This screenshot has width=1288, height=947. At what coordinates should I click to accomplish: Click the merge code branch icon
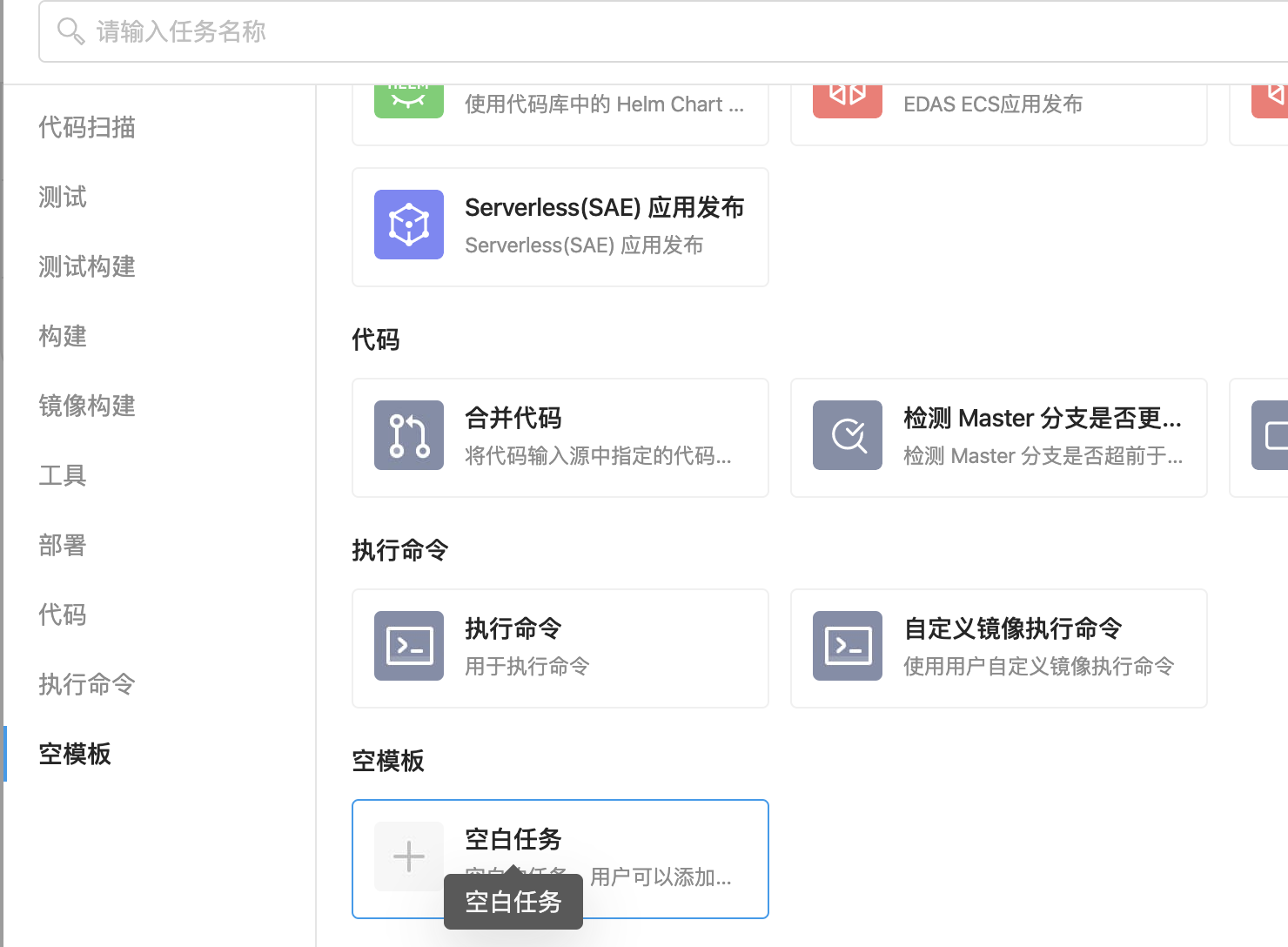point(409,435)
